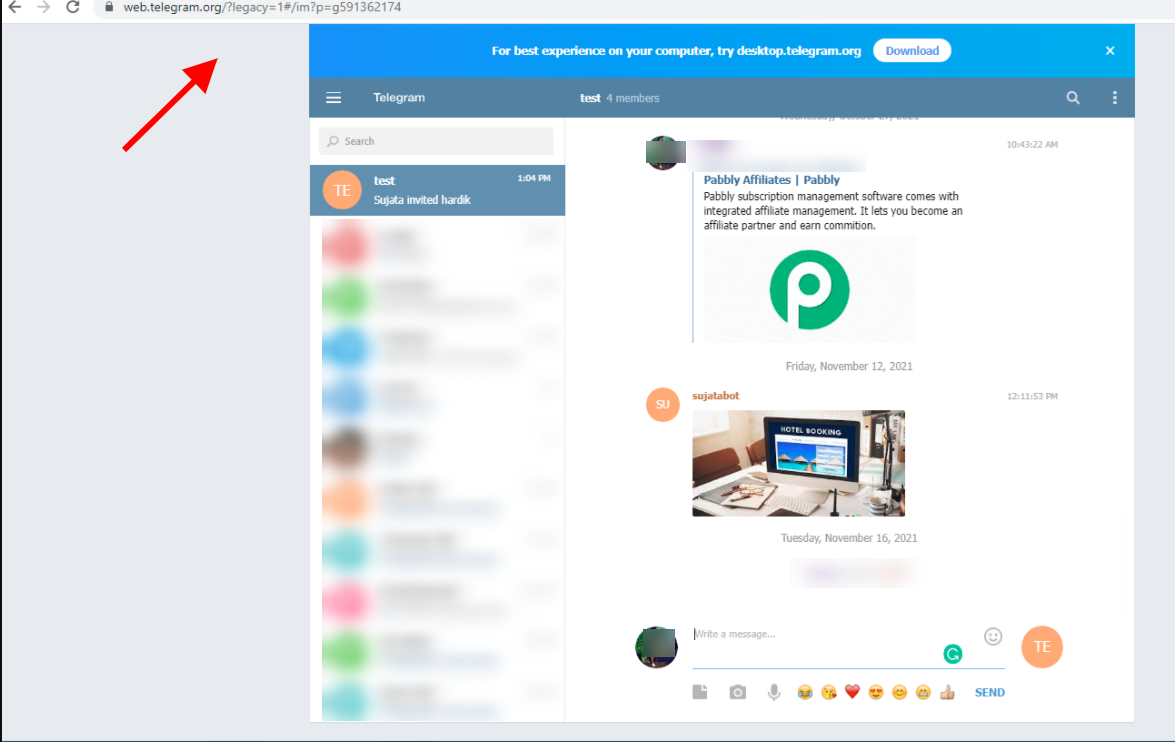Image resolution: width=1175 pixels, height=742 pixels.
Task: Close the desktop app banner
Action: (1110, 50)
